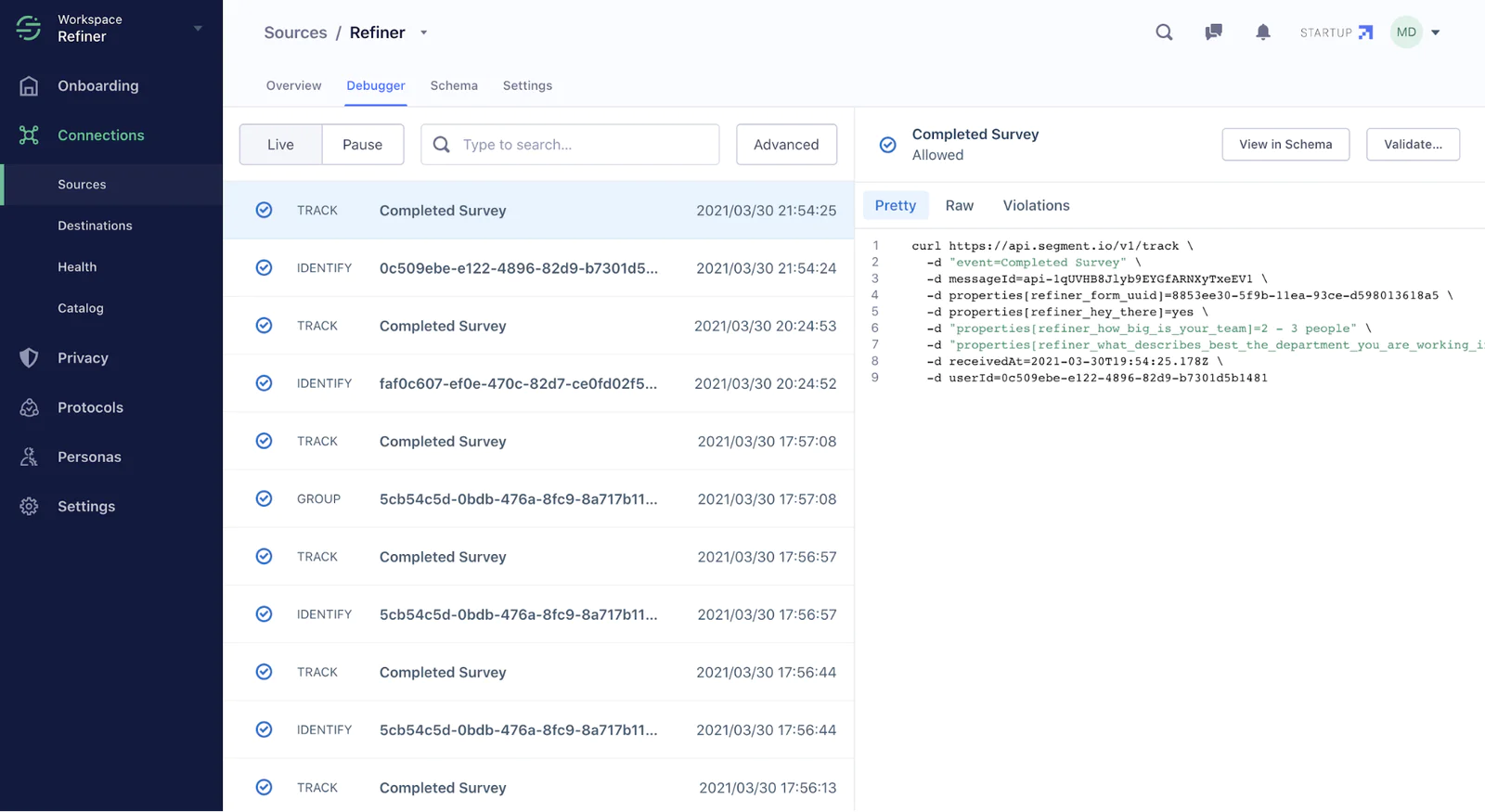The width and height of the screenshot is (1485, 812).
Task: Click check icon of 17:56:44 identify row
Action: (264, 729)
